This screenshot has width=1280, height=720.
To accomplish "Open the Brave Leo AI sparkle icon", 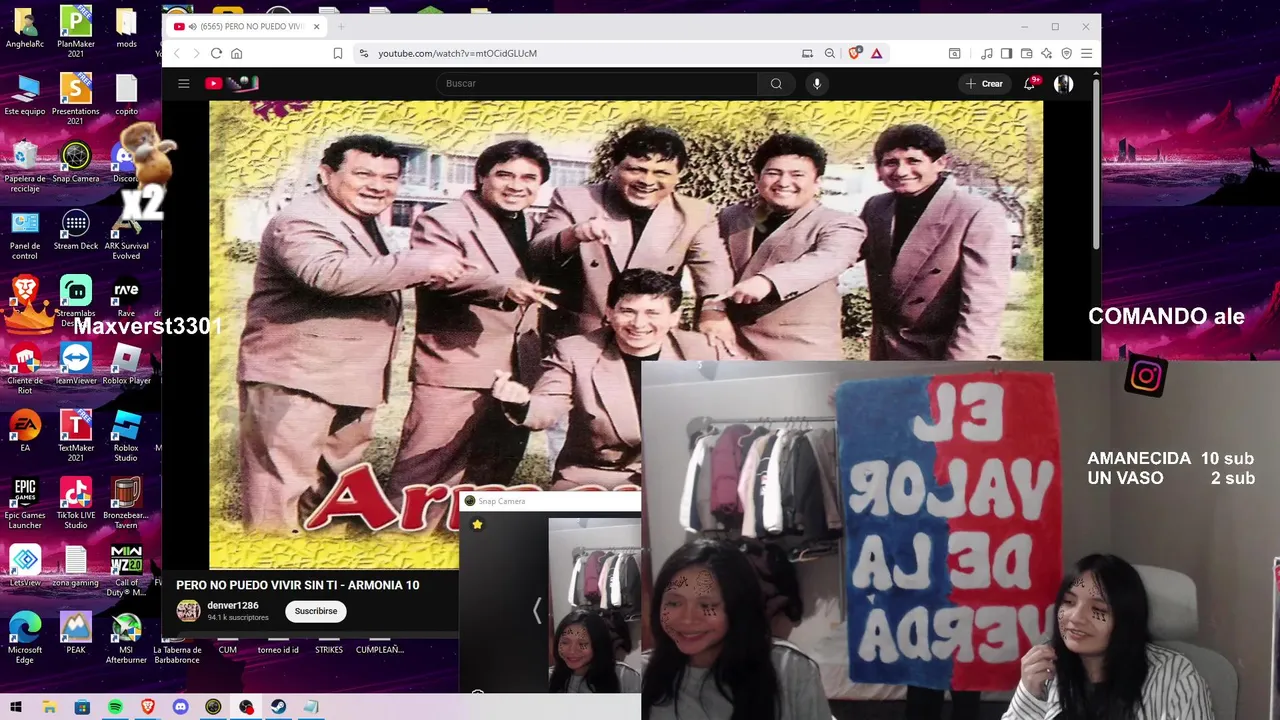I will coord(1046,53).
